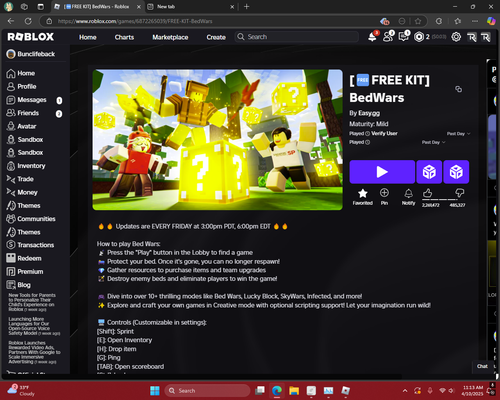Open Roblox Launches Rewarded Video Ads post

click(34, 352)
